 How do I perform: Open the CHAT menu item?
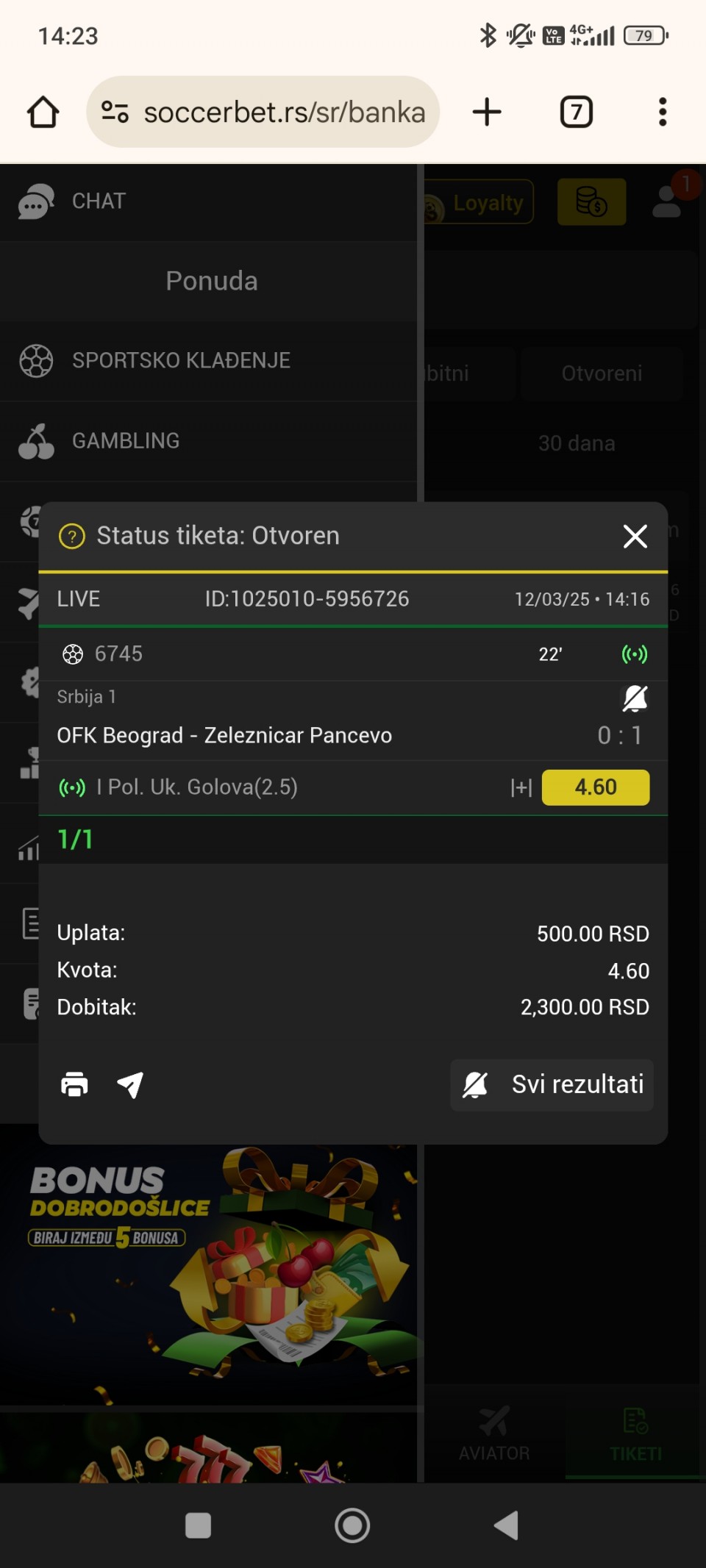tap(99, 201)
